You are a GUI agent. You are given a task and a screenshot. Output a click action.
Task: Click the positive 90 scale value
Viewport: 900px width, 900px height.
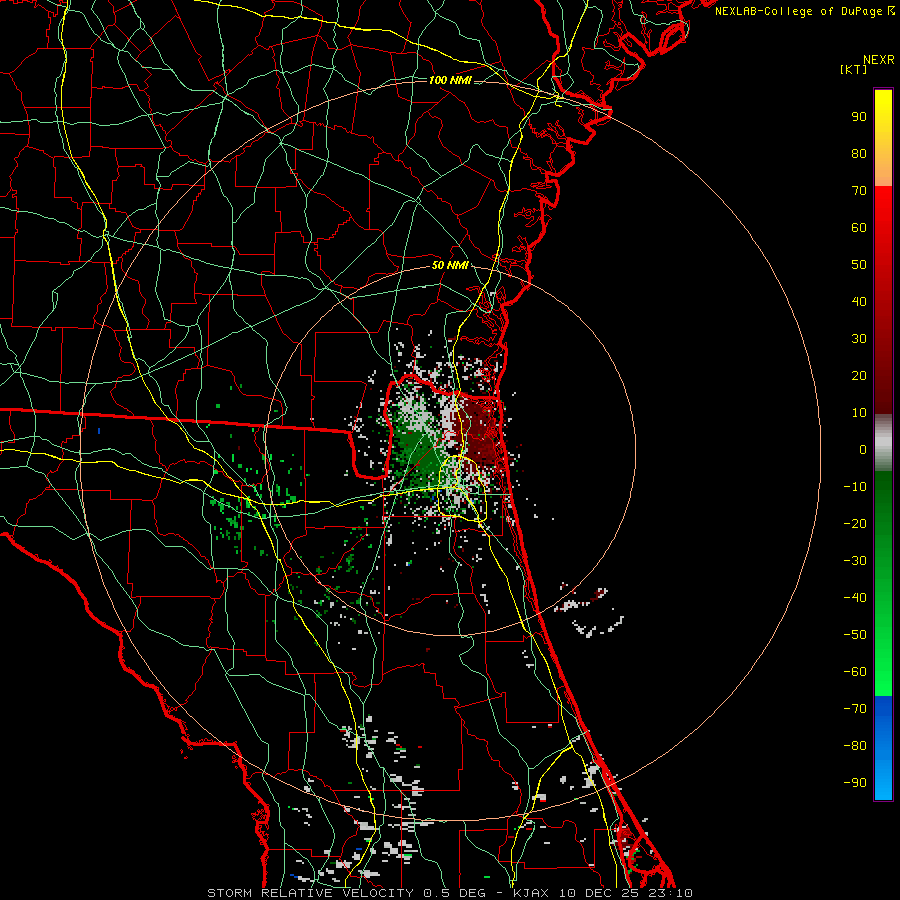[859, 117]
